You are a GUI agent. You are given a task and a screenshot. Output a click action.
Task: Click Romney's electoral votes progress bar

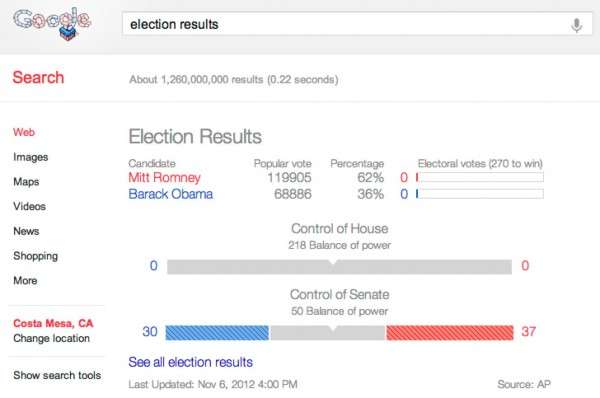pyautogui.click(x=480, y=177)
